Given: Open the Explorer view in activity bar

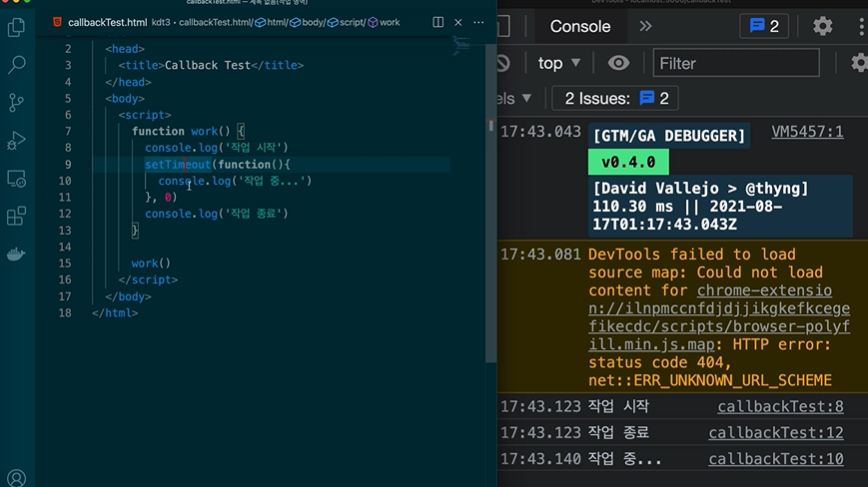Looking at the screenshot, I should 17,27.
